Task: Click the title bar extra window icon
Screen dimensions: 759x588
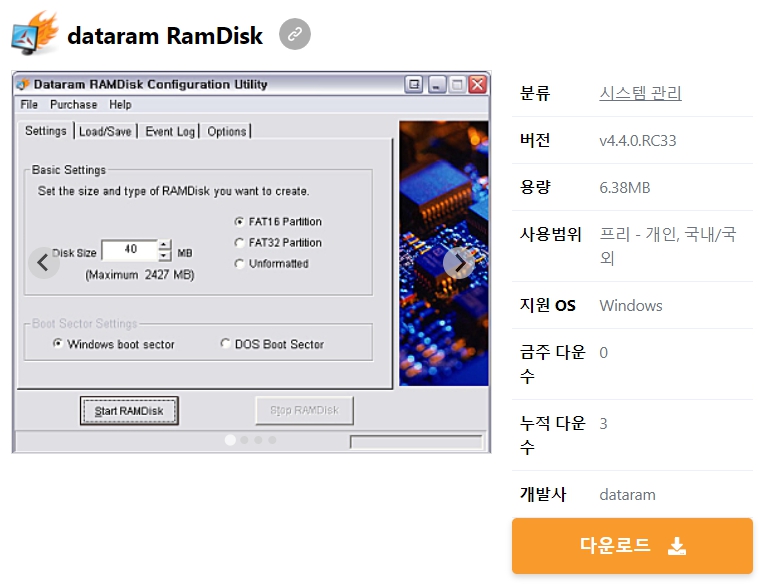Action: pos(414,85)
